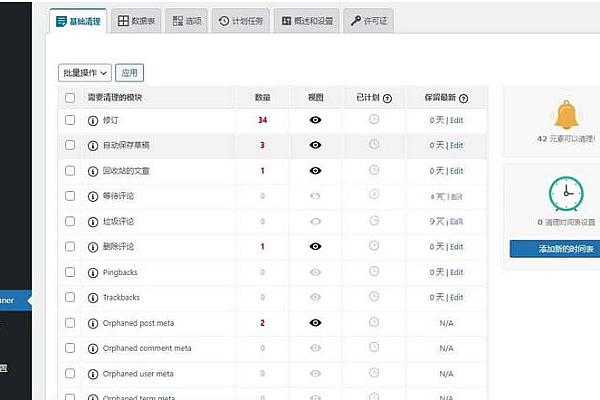Click the 应用 button
Screen dimensions: 600x400
[x=129, y=73]
